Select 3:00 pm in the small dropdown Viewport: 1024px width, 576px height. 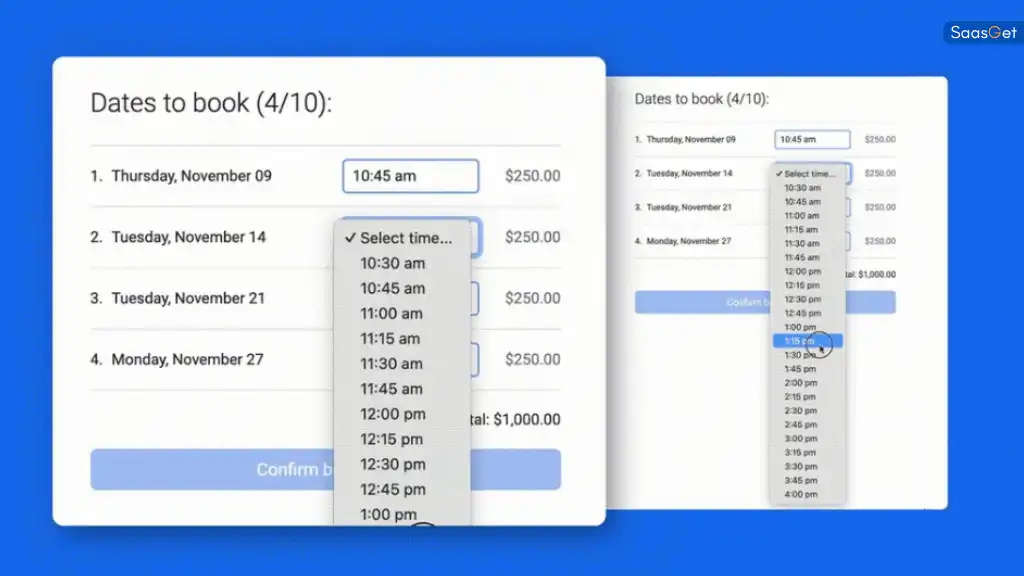[x=801, y=439]
